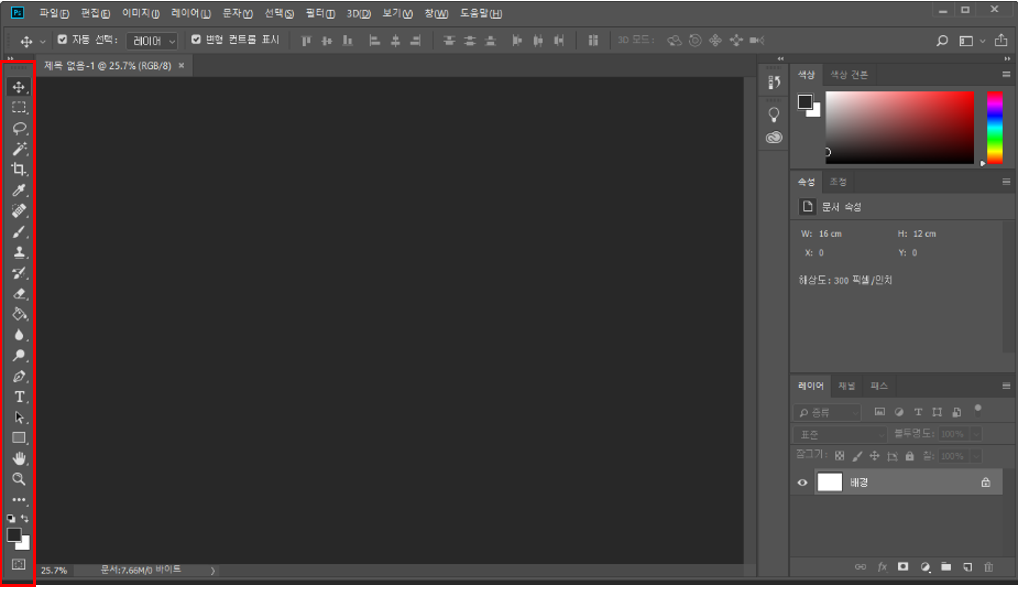Image resolution: width=1020 pixels, height=589 pixels.
Task: Select the Magic Wand tool
Action: click(19, 148)
